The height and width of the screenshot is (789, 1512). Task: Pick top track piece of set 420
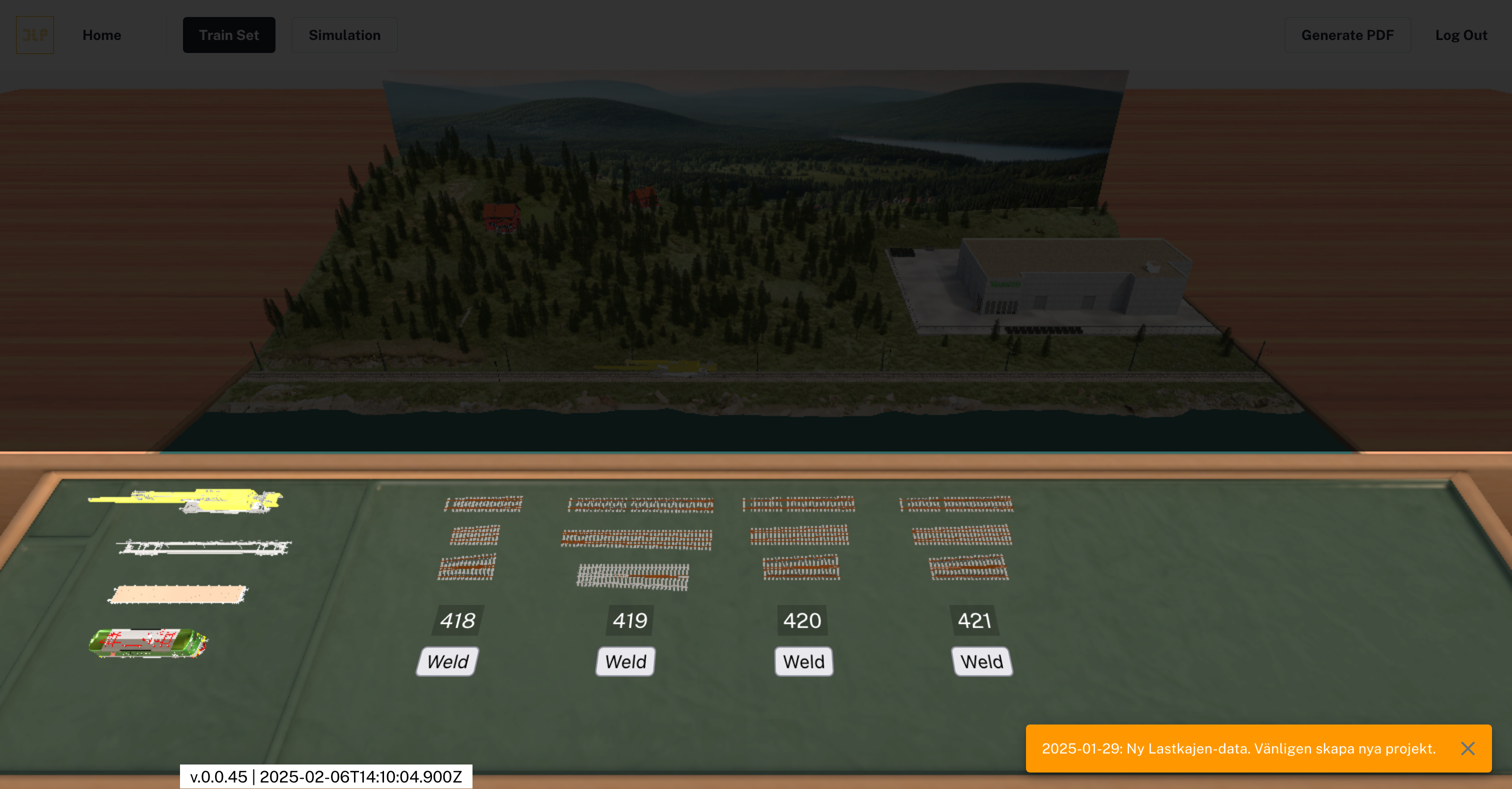[x=798, y=504]
